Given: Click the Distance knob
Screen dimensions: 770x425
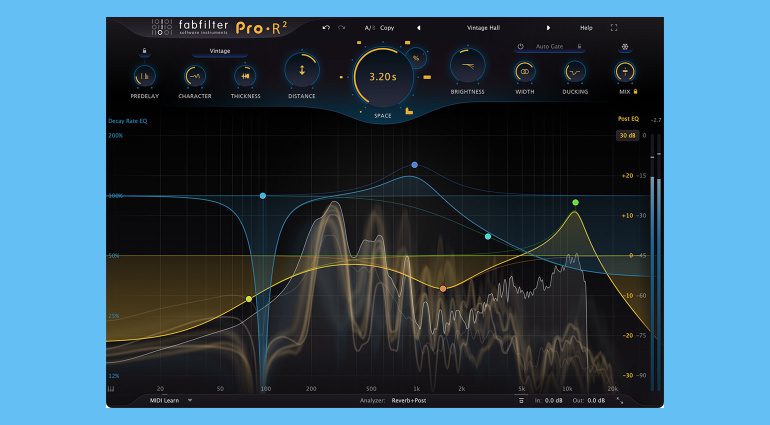Looking at the screenshot, I should [x=302, y=70].
